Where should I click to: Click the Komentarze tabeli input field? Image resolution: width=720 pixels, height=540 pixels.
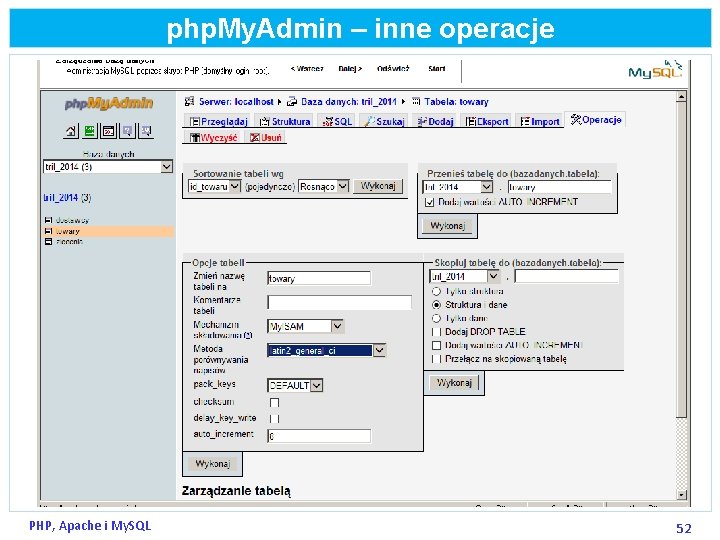[339, 302]
